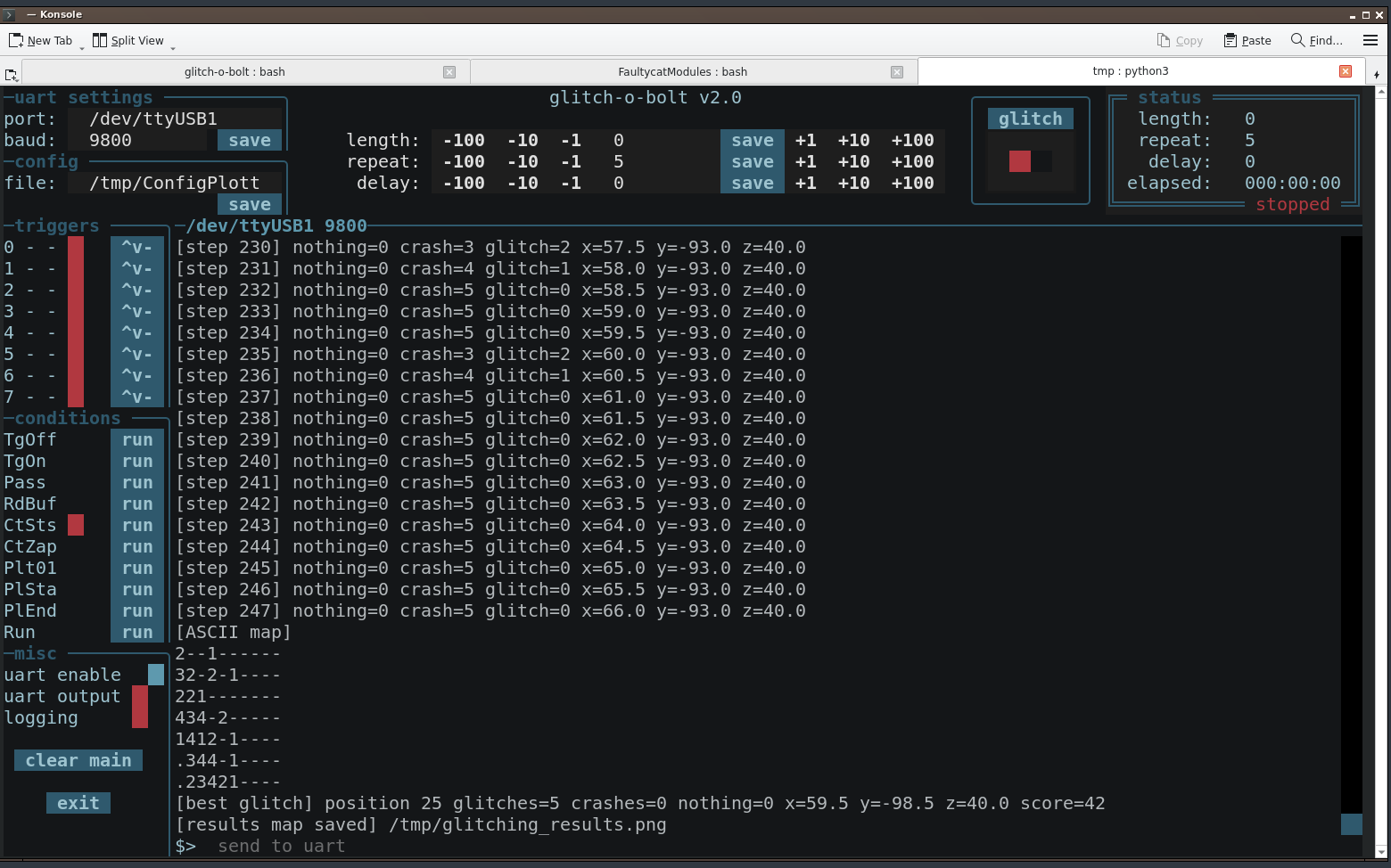The height and width of the screenshot is (868, 1391).
Task: Click the Paste toolbar icon
Action: [1230, 40]
